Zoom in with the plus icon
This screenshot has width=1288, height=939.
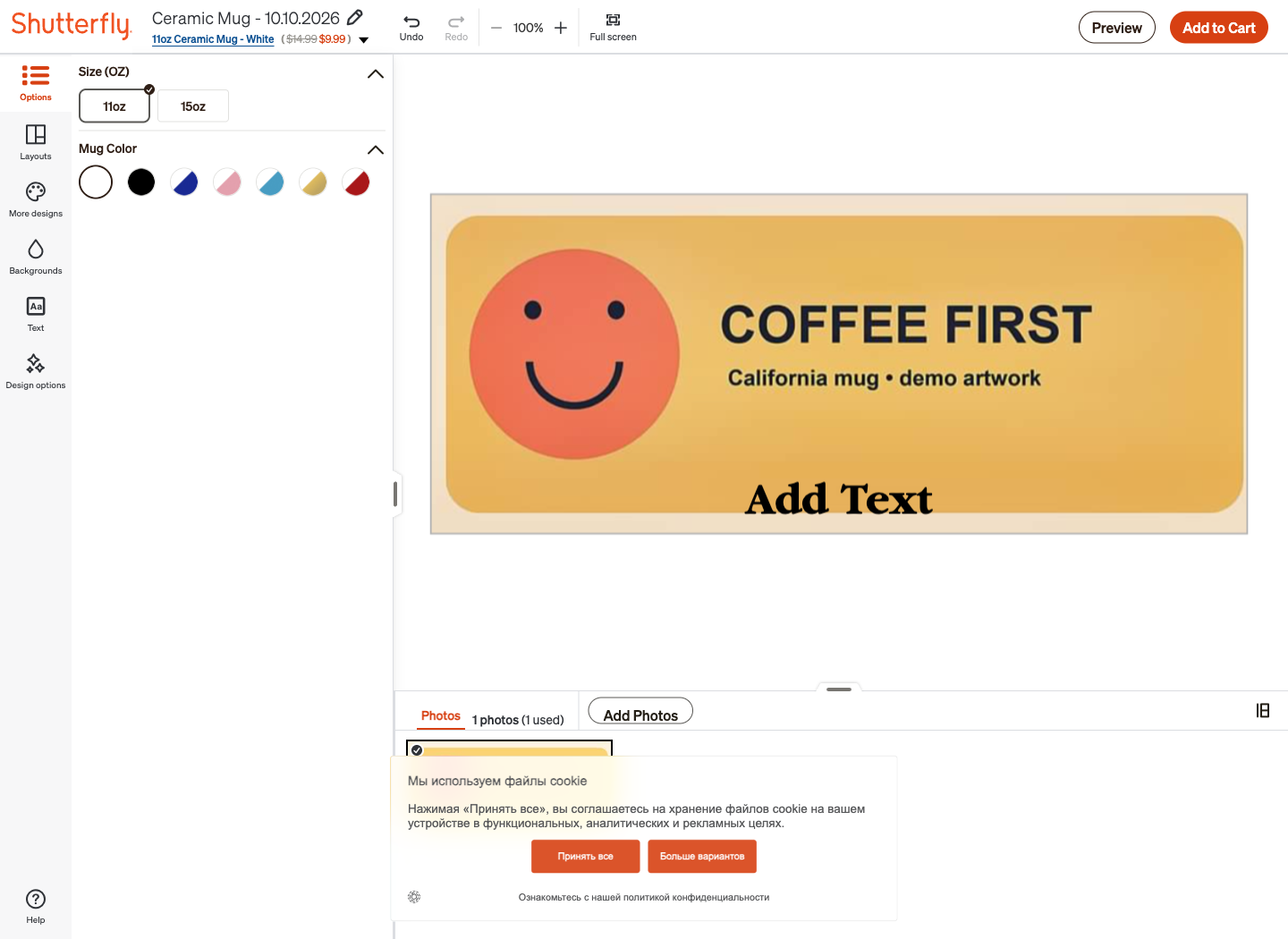pyautogui.click(x=561, y=28)
